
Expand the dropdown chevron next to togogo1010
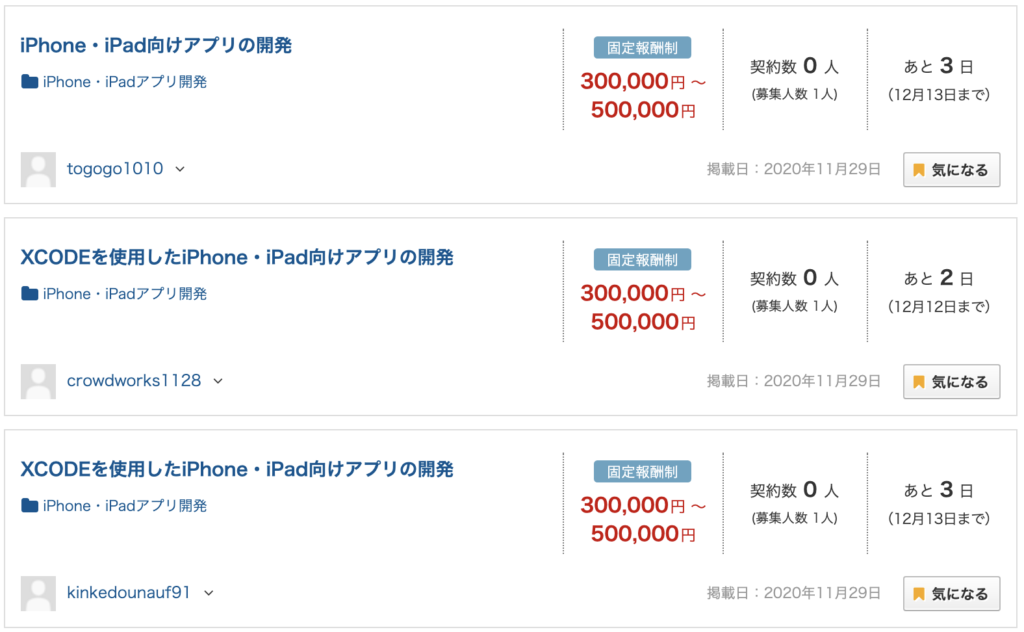[180, 169]
